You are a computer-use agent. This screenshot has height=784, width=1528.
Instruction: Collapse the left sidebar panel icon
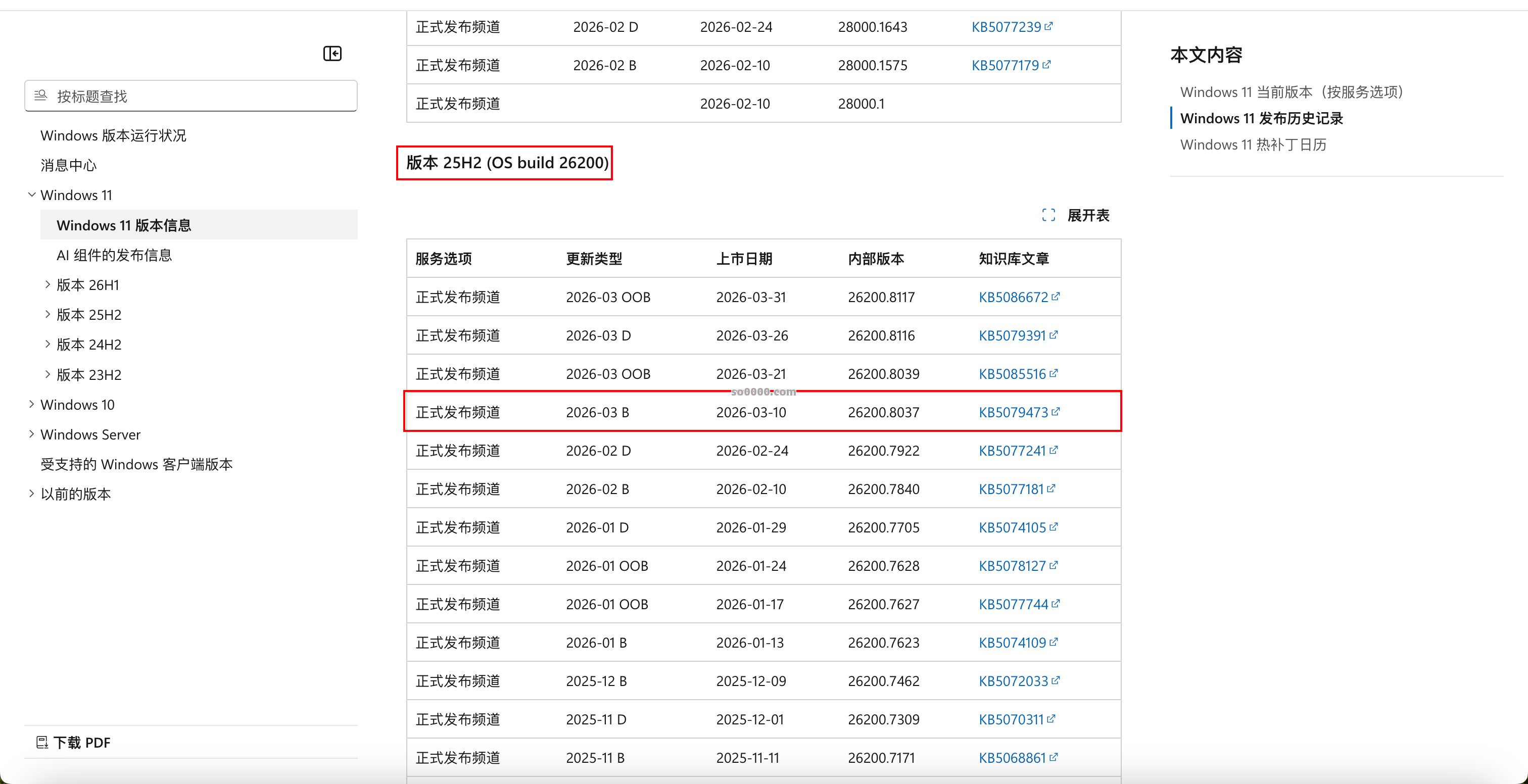coord(332,54)
